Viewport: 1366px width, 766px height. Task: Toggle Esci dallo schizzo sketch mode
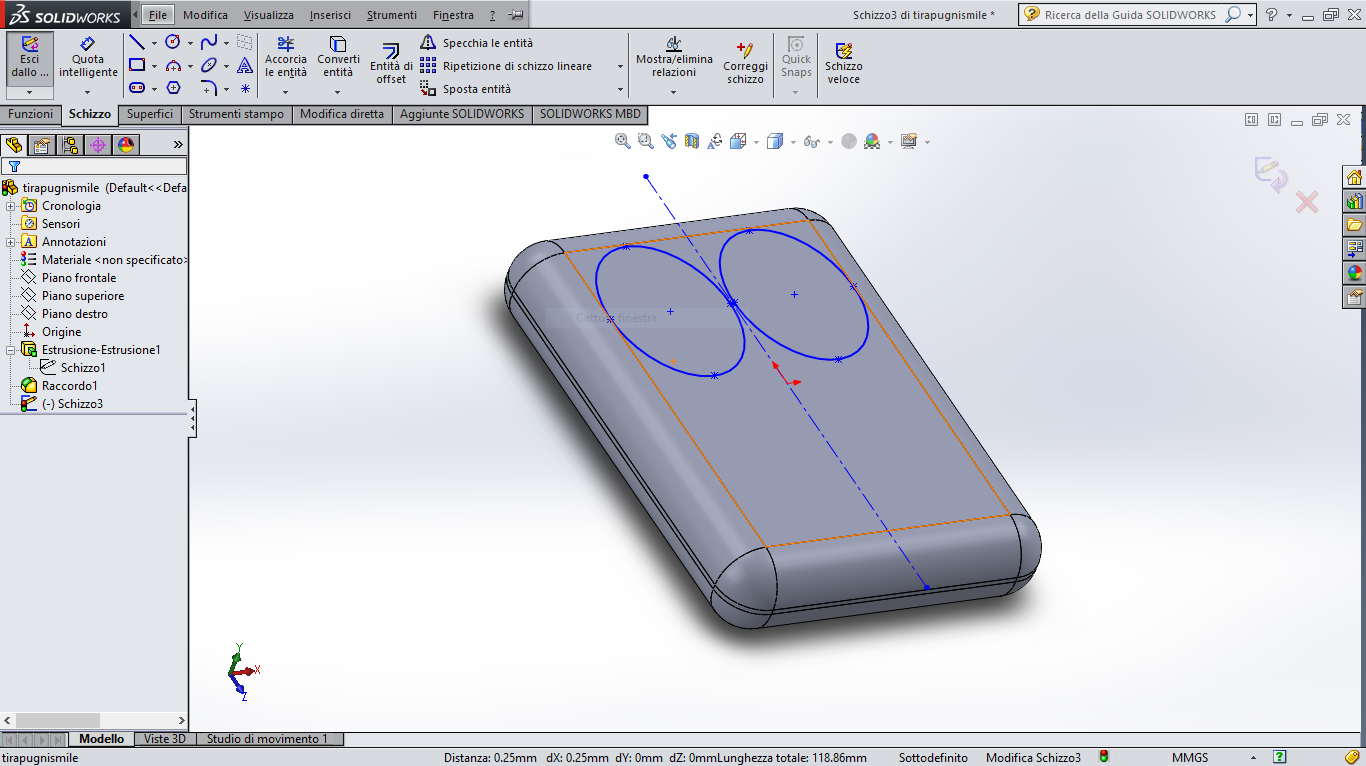click(x=30, y=57)
